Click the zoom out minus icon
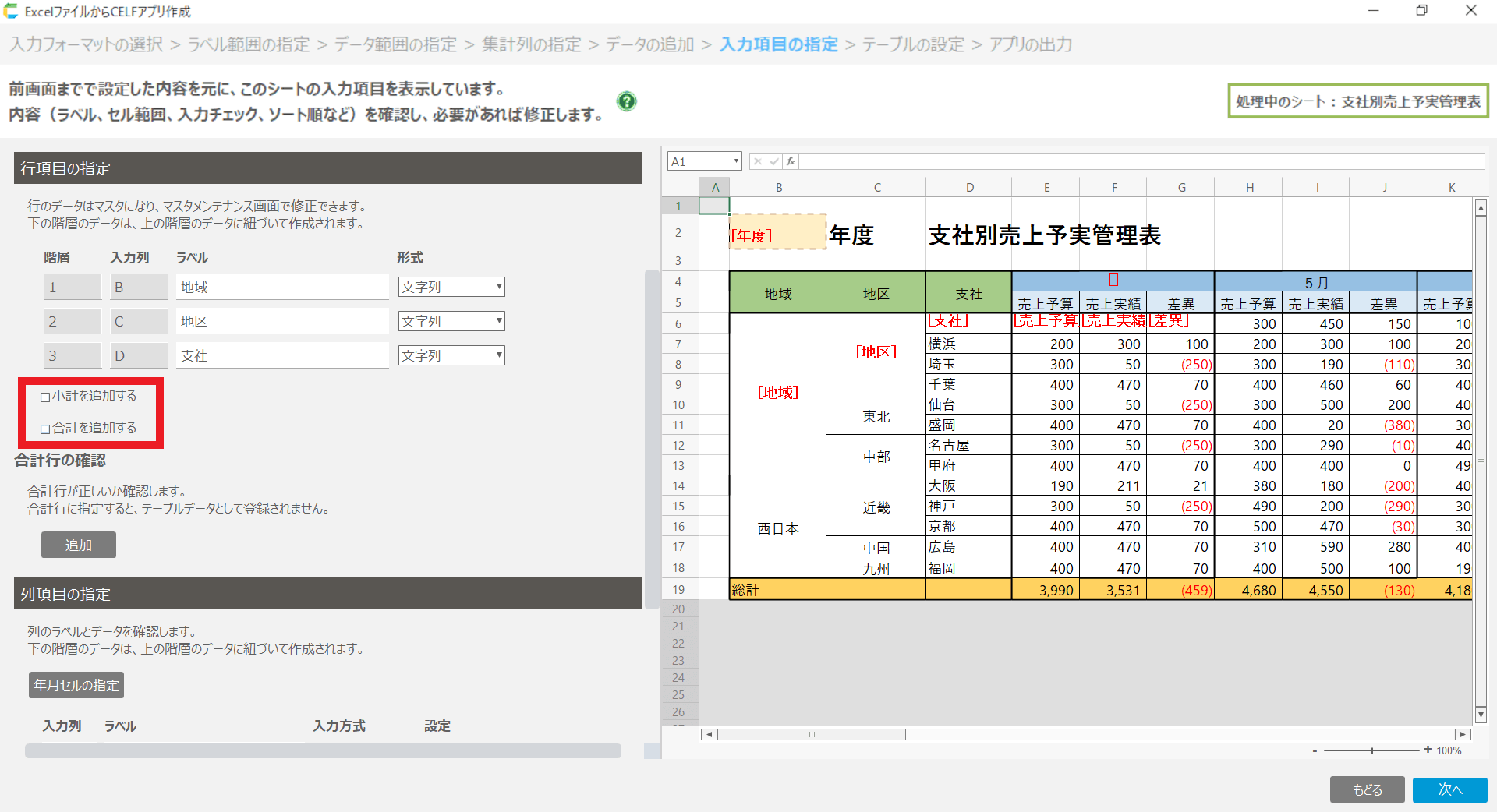Viewport: 1497px width, 812px height. click(1315, 750)
